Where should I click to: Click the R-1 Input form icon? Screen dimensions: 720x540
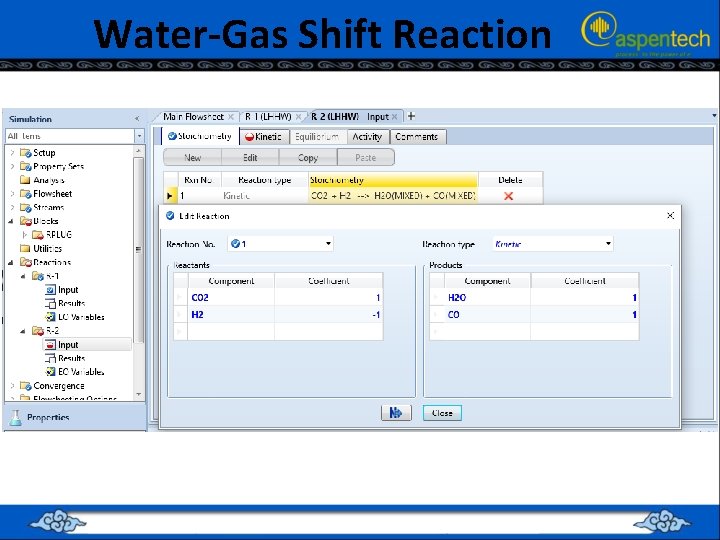[x=50, y=290]
